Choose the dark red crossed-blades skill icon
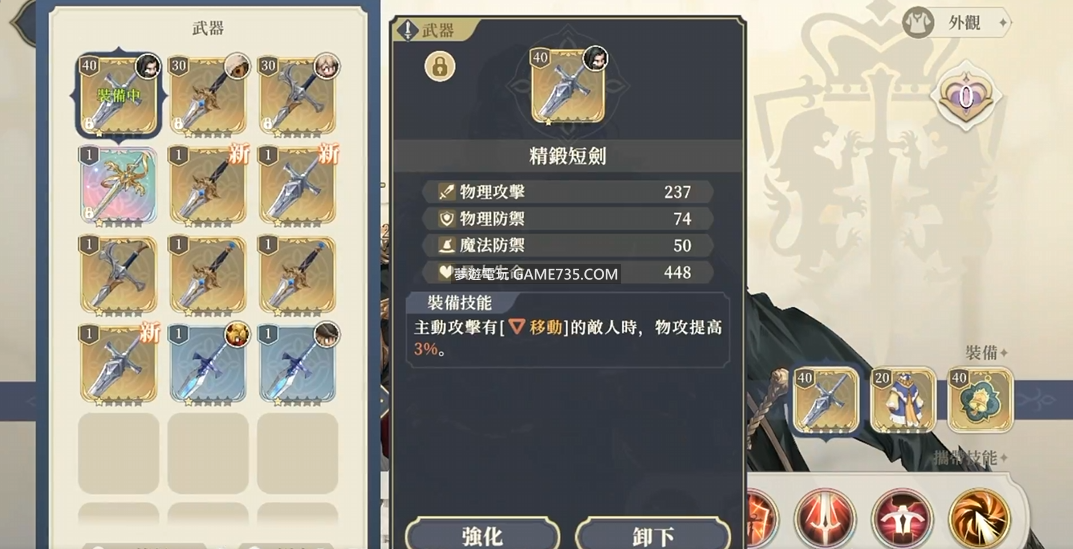1073x549 pixels. [x=903, y=518]
